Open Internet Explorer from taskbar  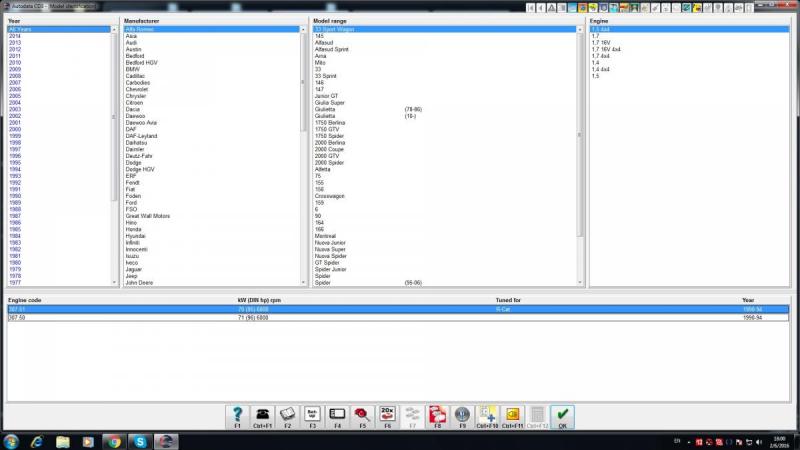(x=37, y=442)
